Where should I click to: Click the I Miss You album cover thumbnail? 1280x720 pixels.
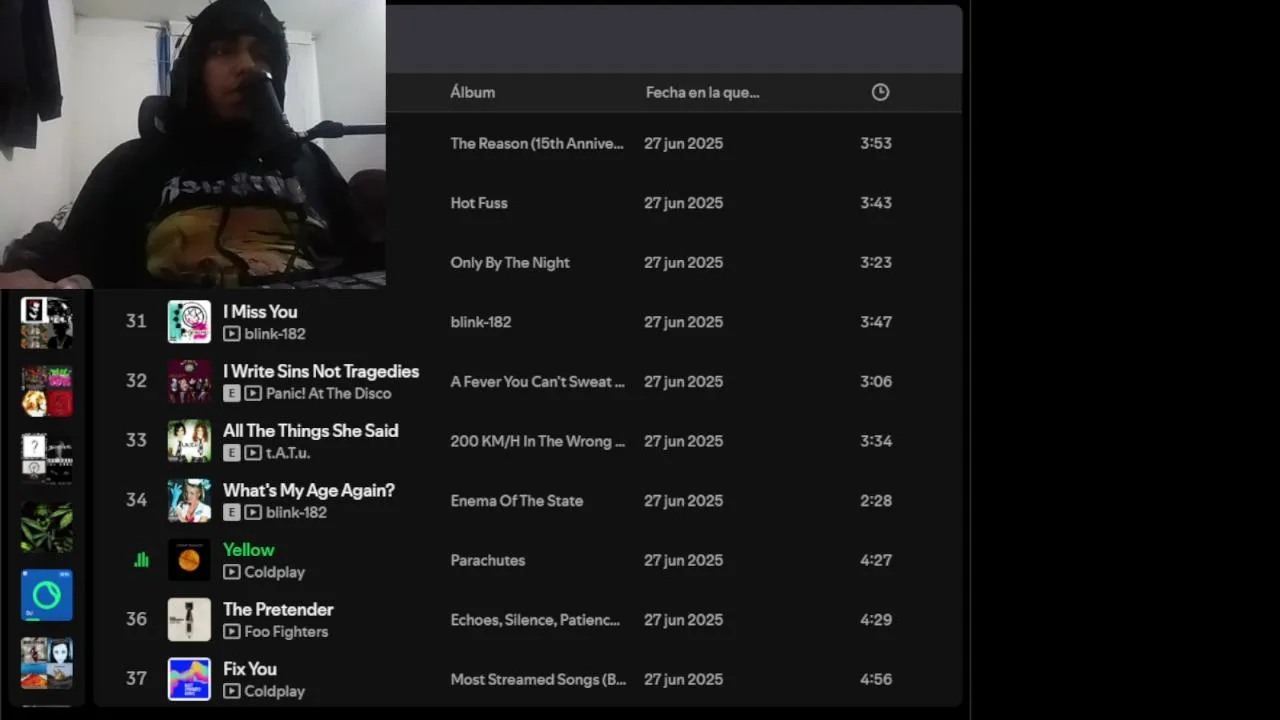pos(189,322)
